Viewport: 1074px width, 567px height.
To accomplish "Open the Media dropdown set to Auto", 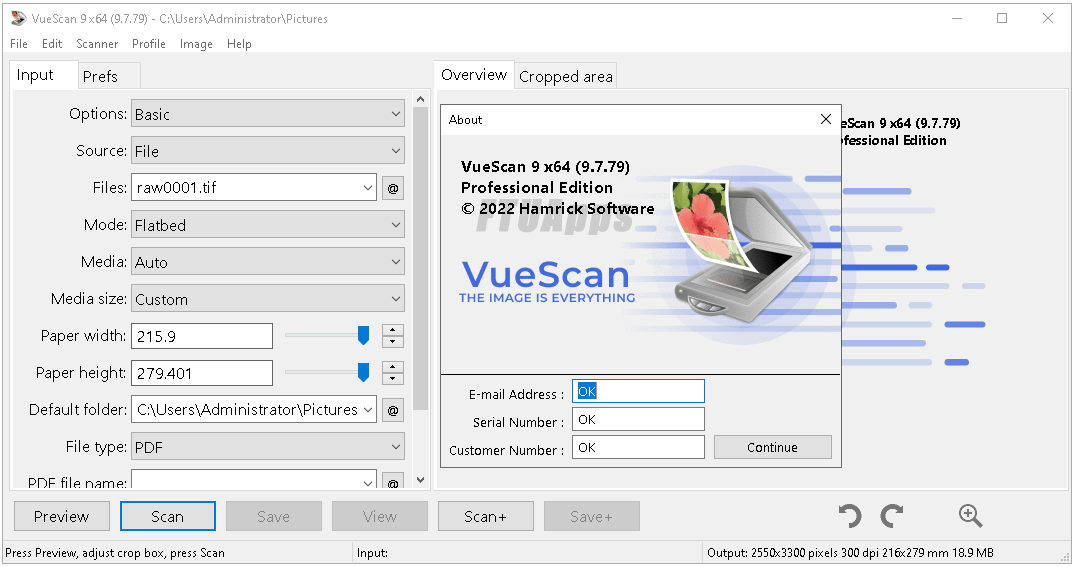I will coord(268,262).
